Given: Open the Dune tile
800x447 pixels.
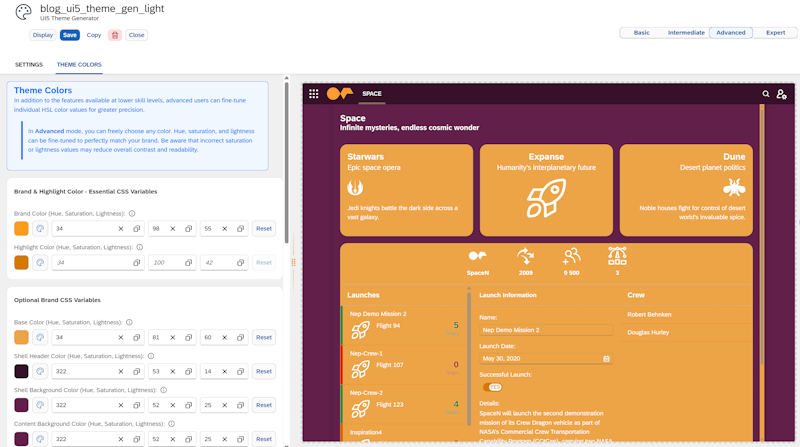Looking at the screenshot, I should pos(686,190).
